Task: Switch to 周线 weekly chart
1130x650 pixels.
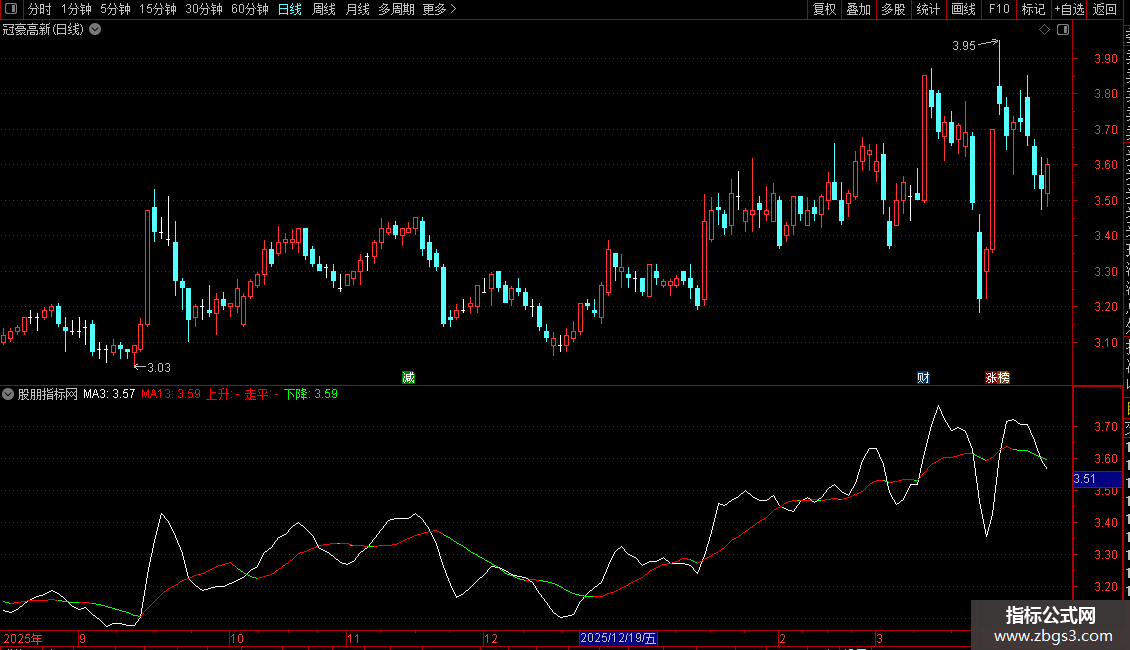Action: point(324,9)
